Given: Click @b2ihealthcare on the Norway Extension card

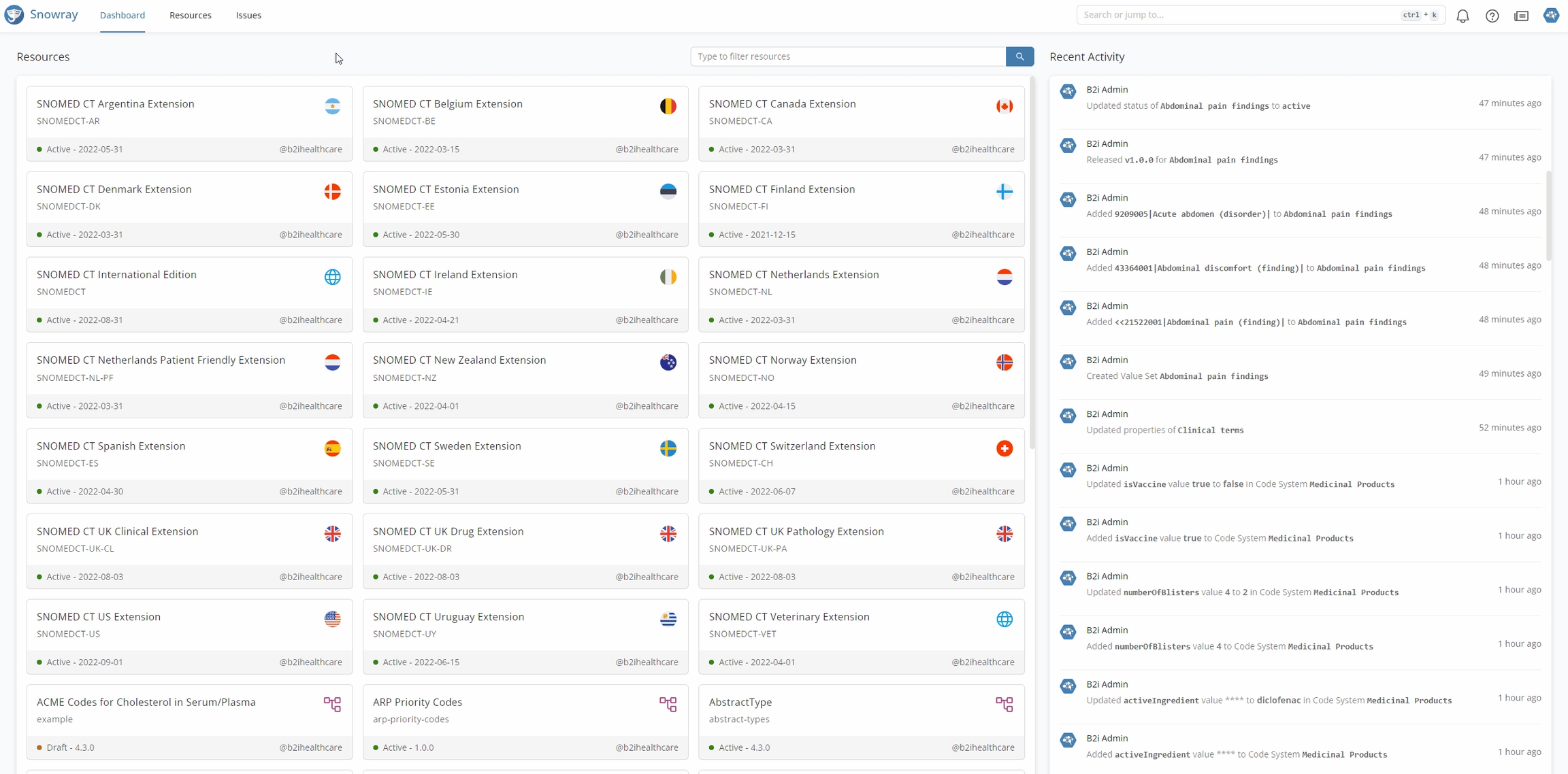Looking at the screenshot, I should point(983,406).
